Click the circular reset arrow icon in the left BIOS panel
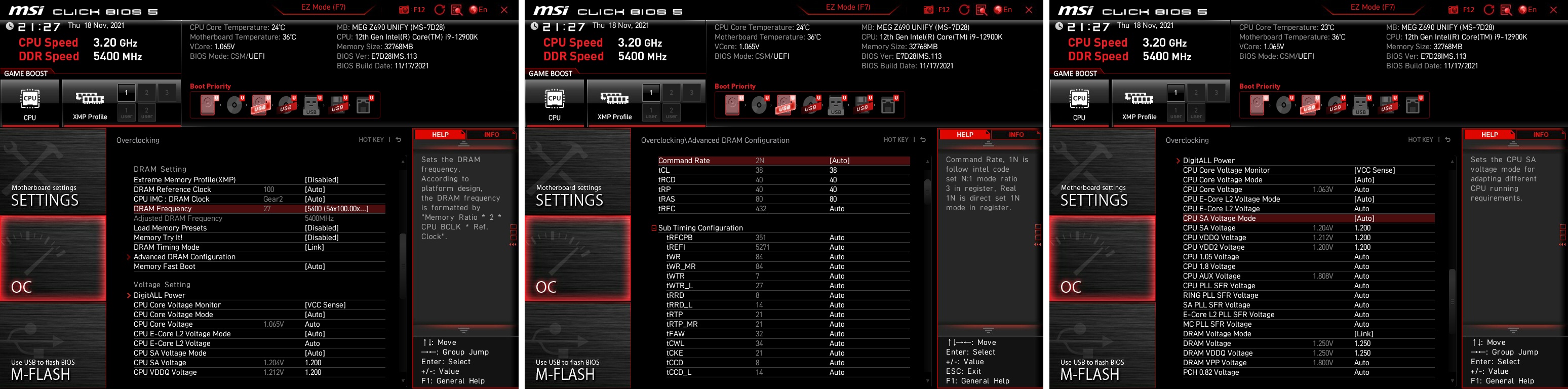1568x389 pixels. (x=440, y=10)
